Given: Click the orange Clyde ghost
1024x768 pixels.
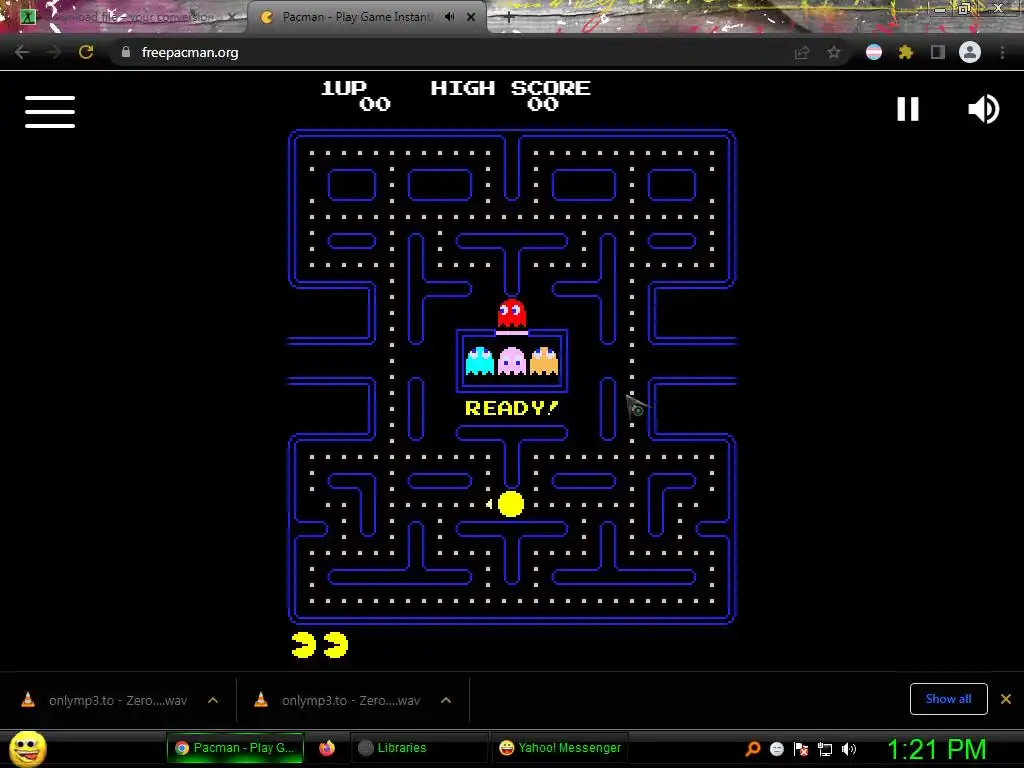Looking at the screenshot, I should (x=544, y=361).
